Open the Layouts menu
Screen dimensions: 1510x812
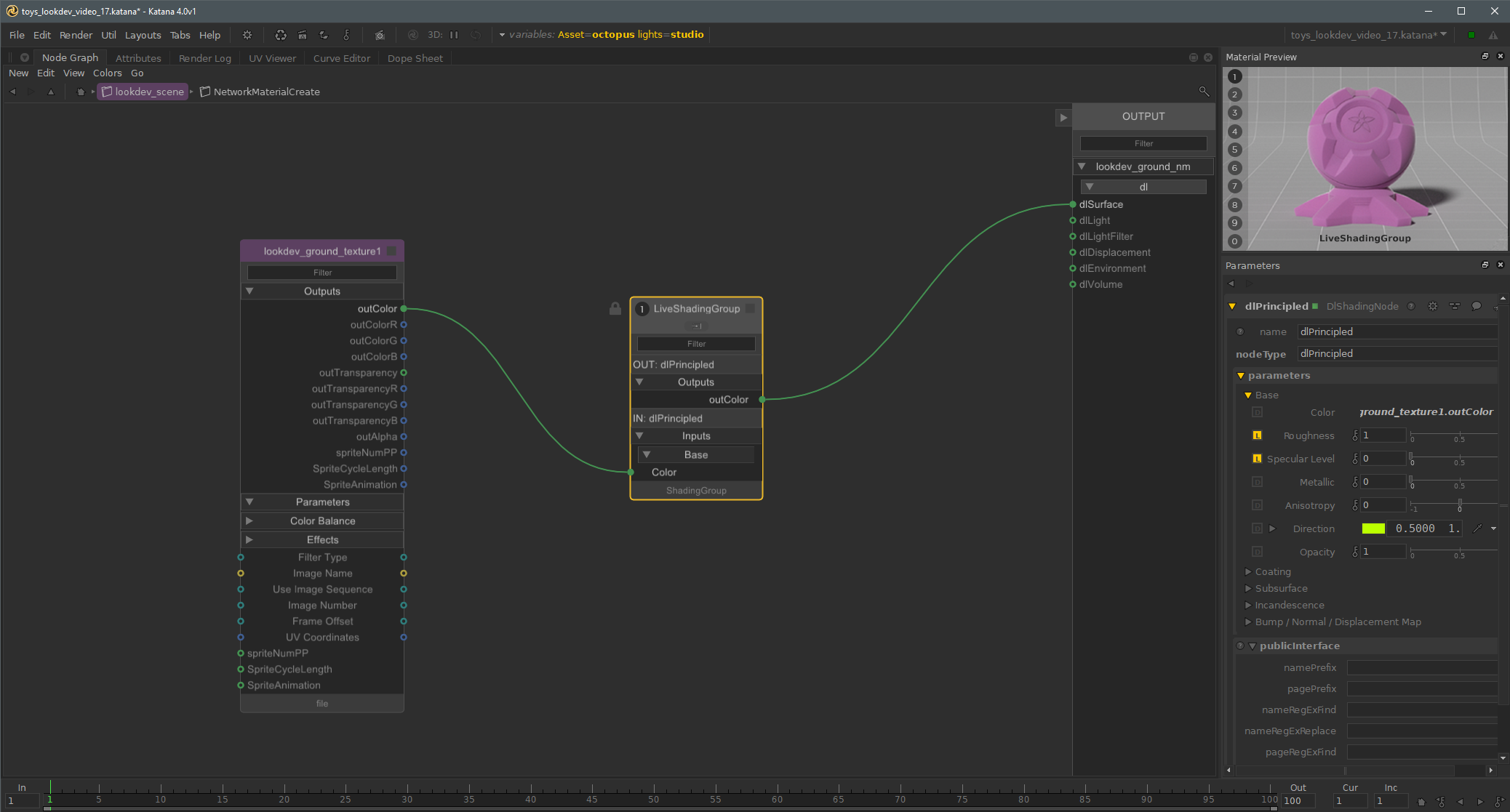[x=143, y=35]
